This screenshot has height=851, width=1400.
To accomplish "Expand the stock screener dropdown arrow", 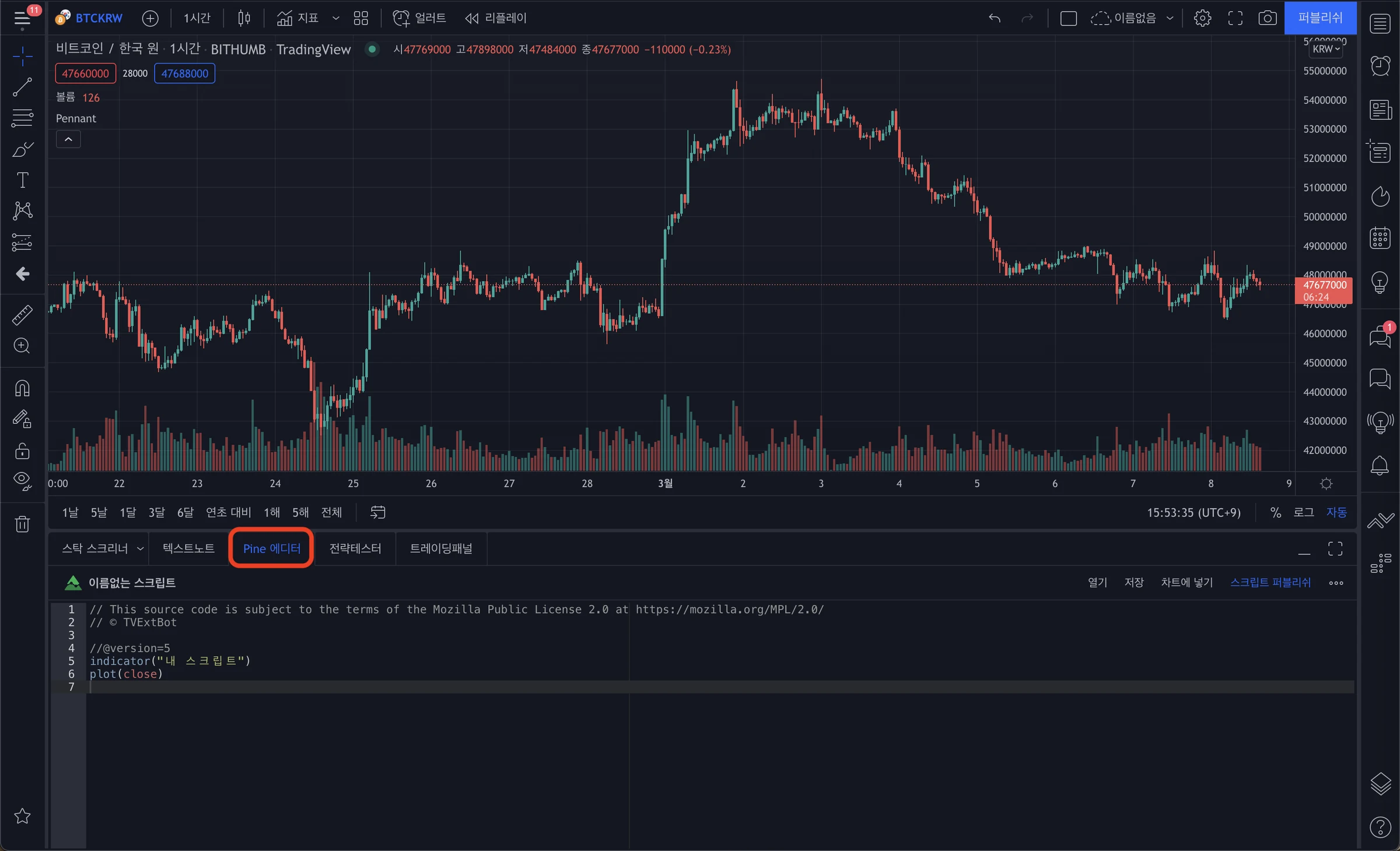I will [140, 548].
